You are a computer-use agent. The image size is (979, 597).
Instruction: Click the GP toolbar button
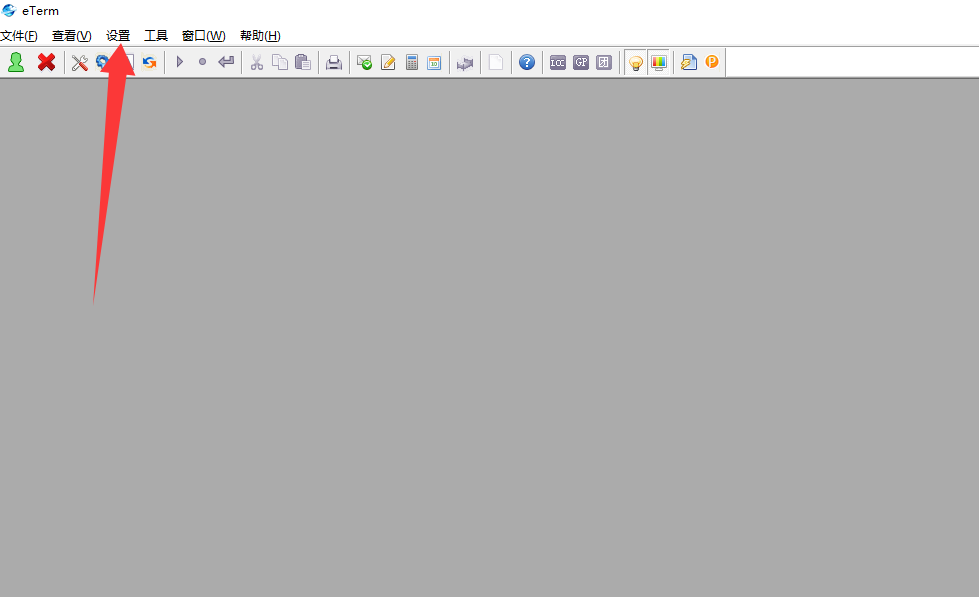tap(581, 63)
